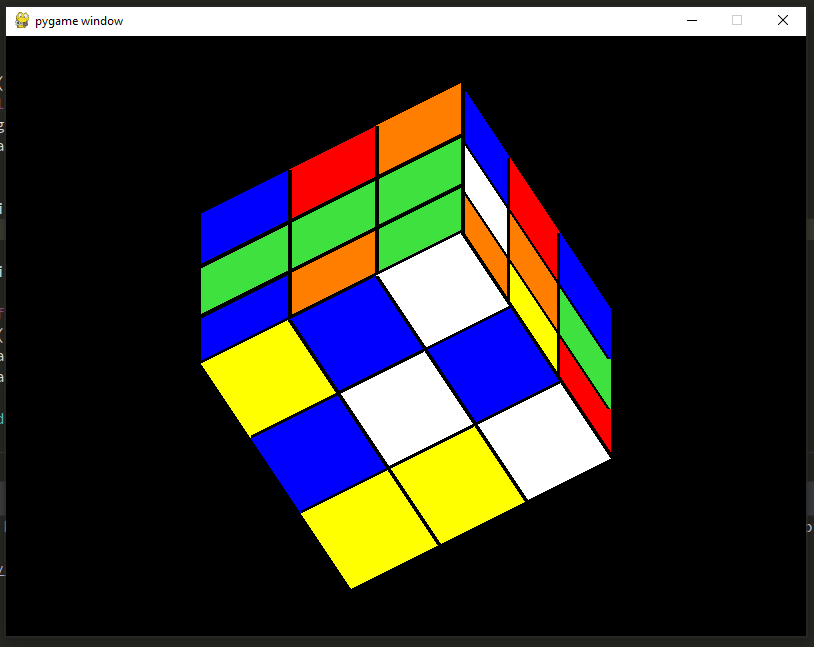Image resolution: width=814 pixels, height=647 pixels.
Task: Click the pygame window icon
Action: tap(21, 20)
